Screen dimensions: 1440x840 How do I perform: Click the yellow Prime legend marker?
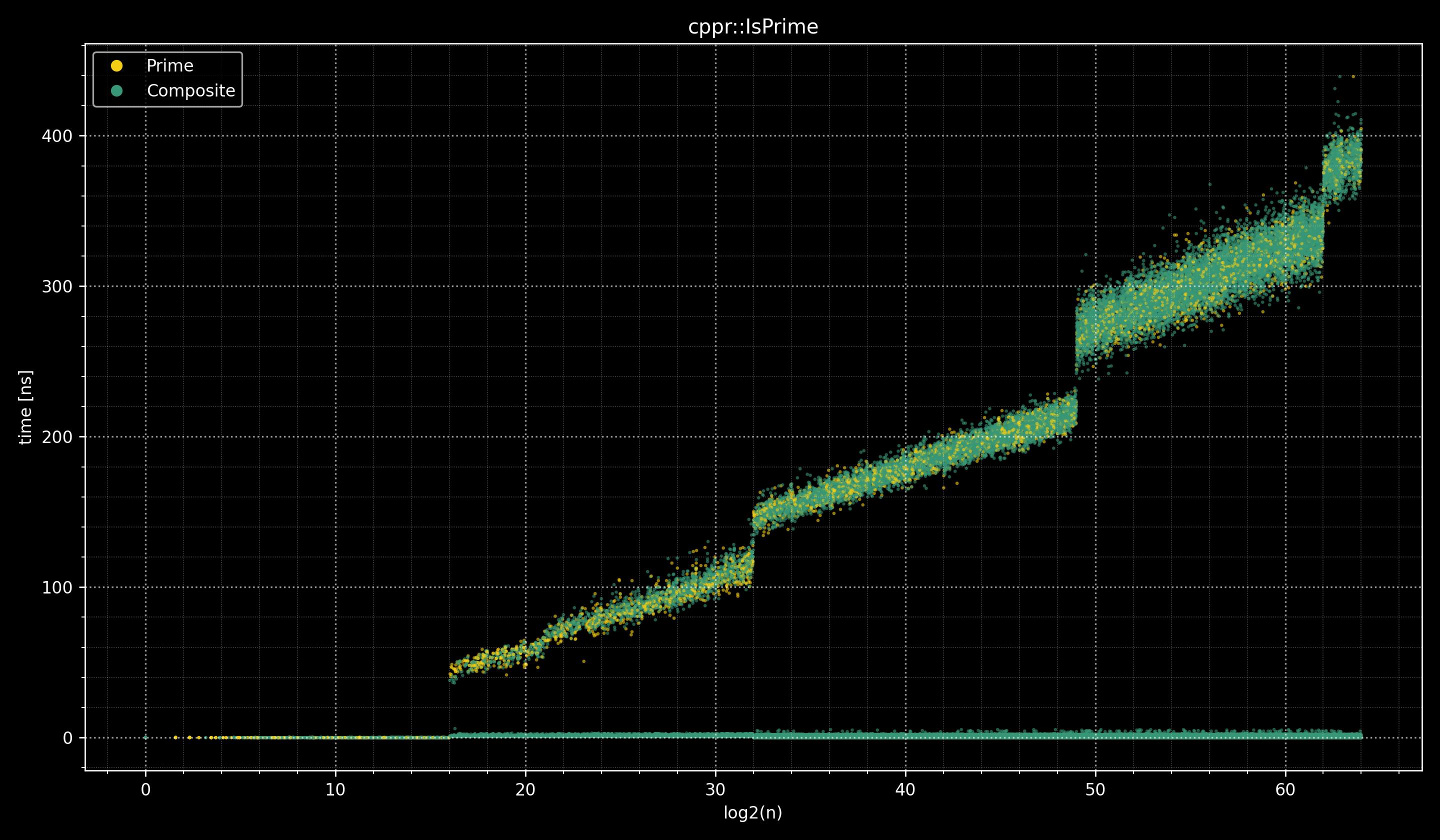[x=116, y=65]
